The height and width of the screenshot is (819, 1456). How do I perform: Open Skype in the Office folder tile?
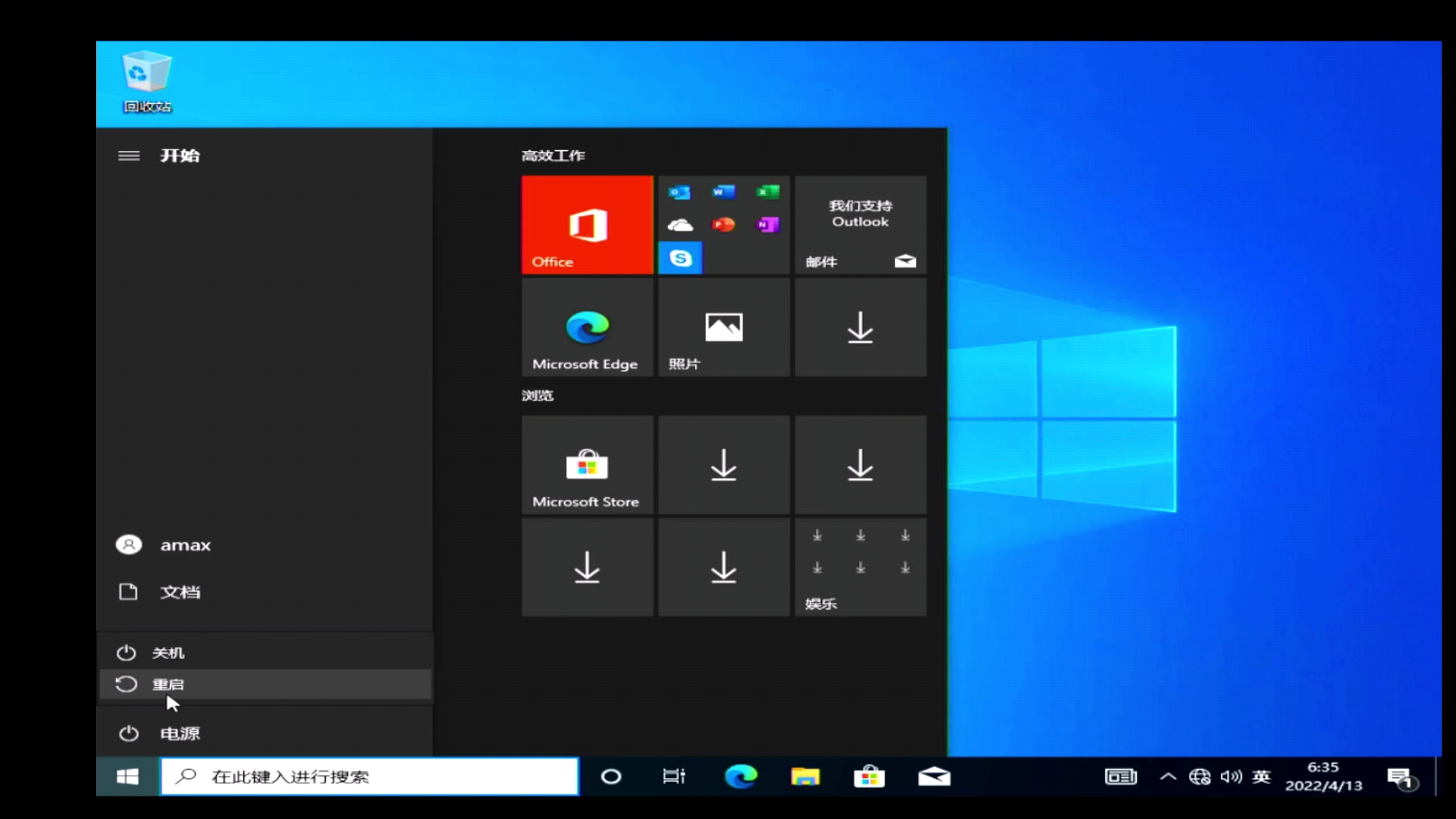click(x=680, y=258)
